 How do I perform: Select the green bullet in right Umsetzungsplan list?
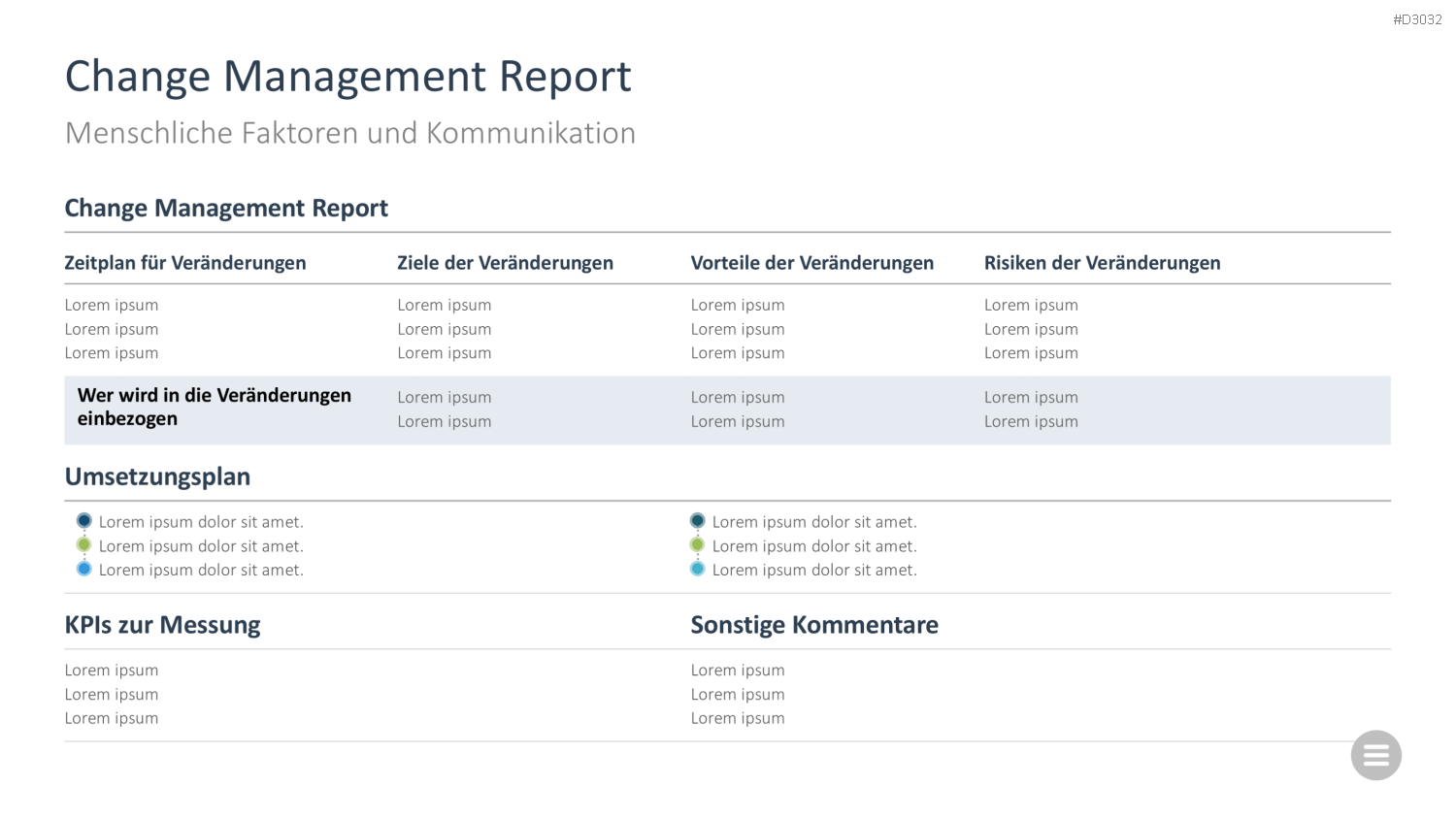pyautogui.click(x=698, y=545)
